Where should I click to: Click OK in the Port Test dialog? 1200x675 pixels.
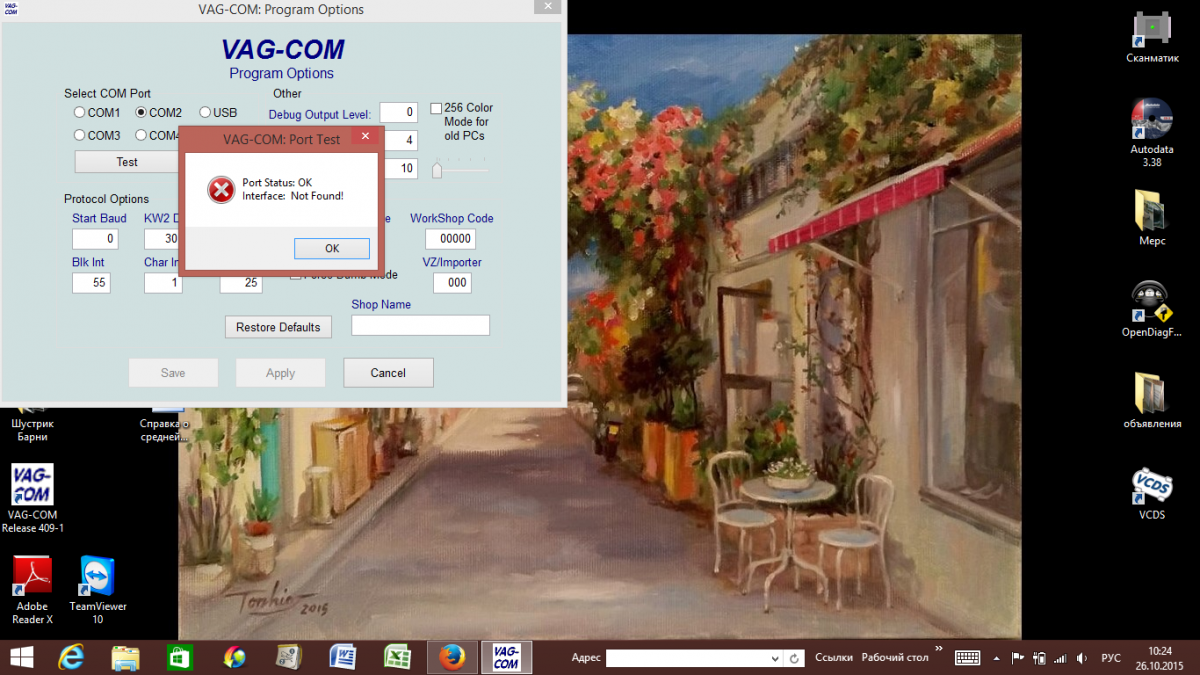(x=332, y=248)
